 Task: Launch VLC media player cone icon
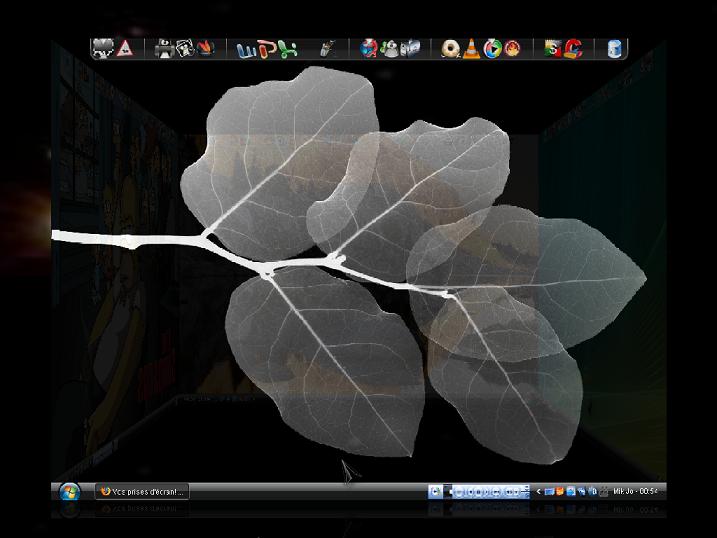(x=471, y=48)
